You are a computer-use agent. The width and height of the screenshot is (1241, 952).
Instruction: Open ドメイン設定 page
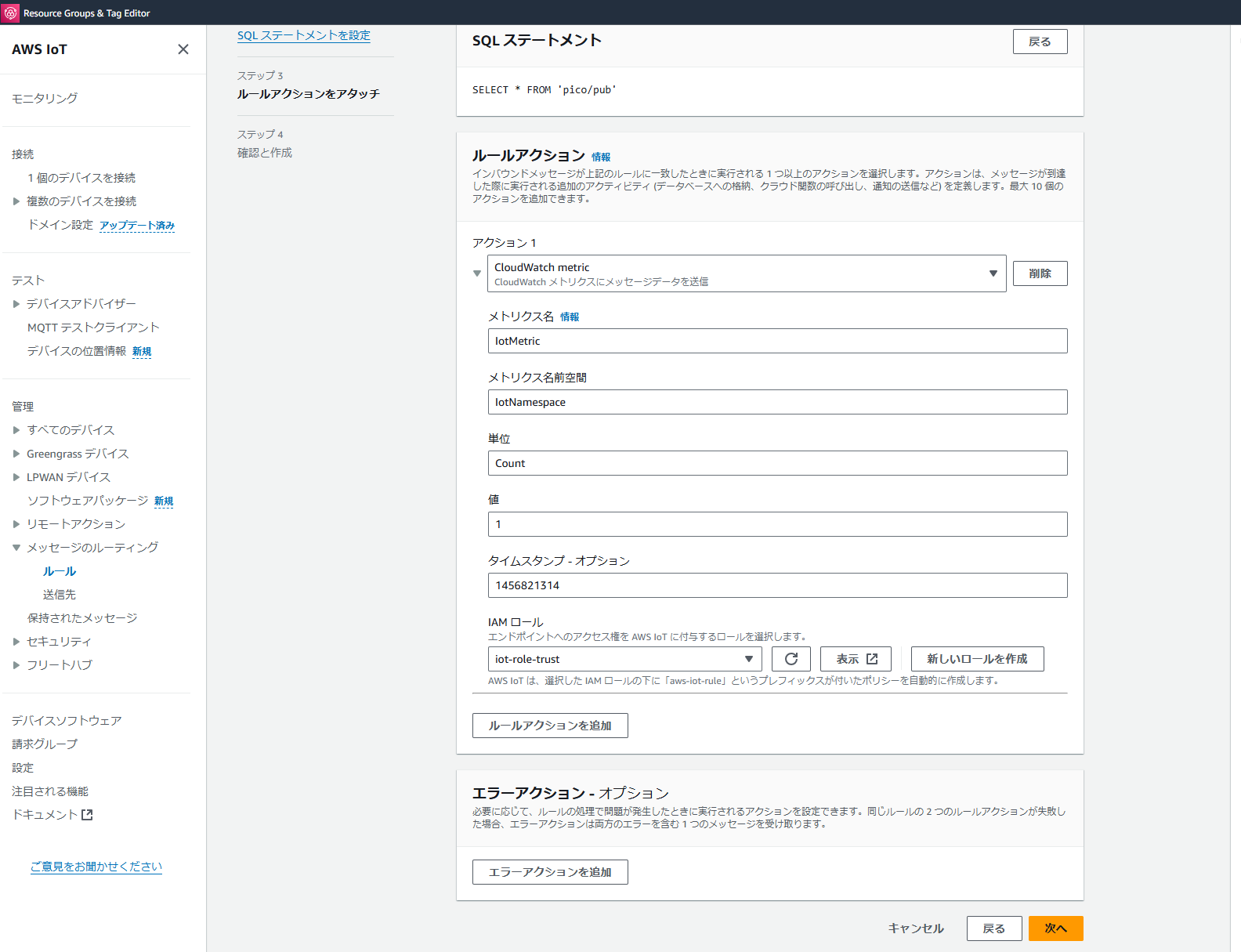tap(60, 225)
